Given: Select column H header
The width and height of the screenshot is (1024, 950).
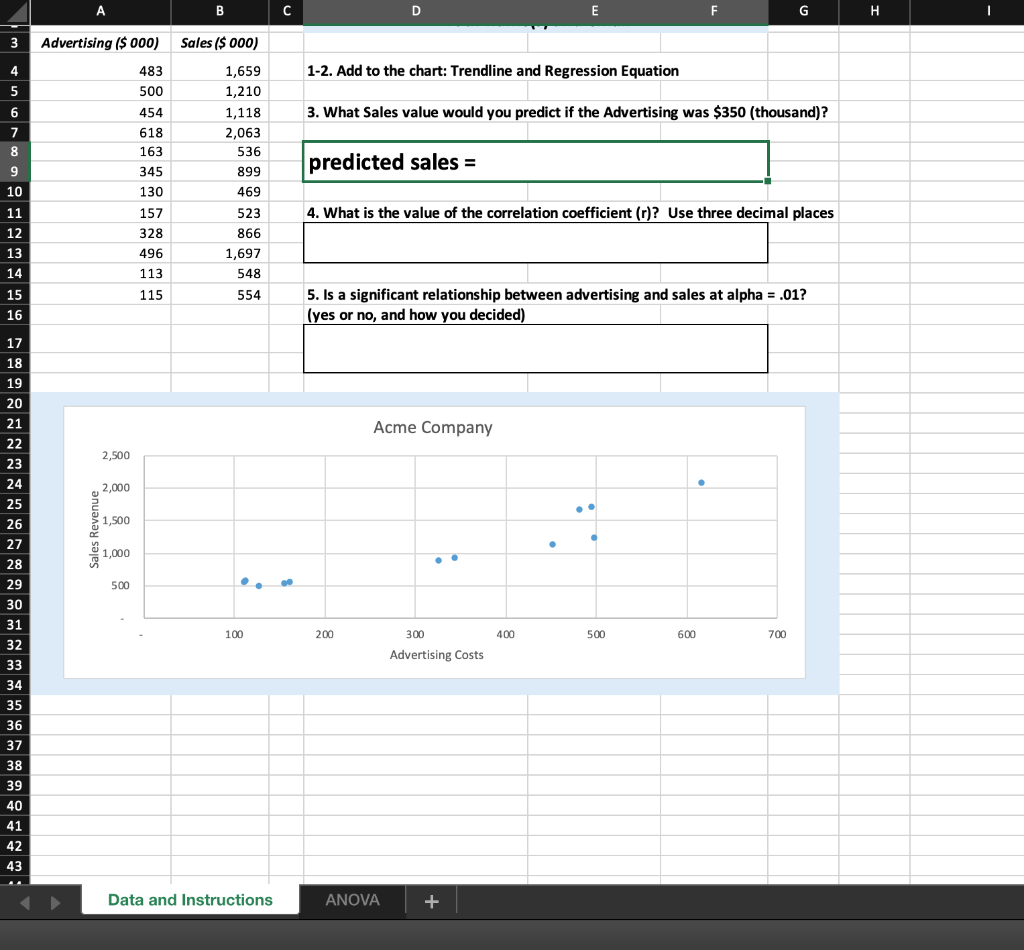Looking at the screenshot, I should [874, 11].
